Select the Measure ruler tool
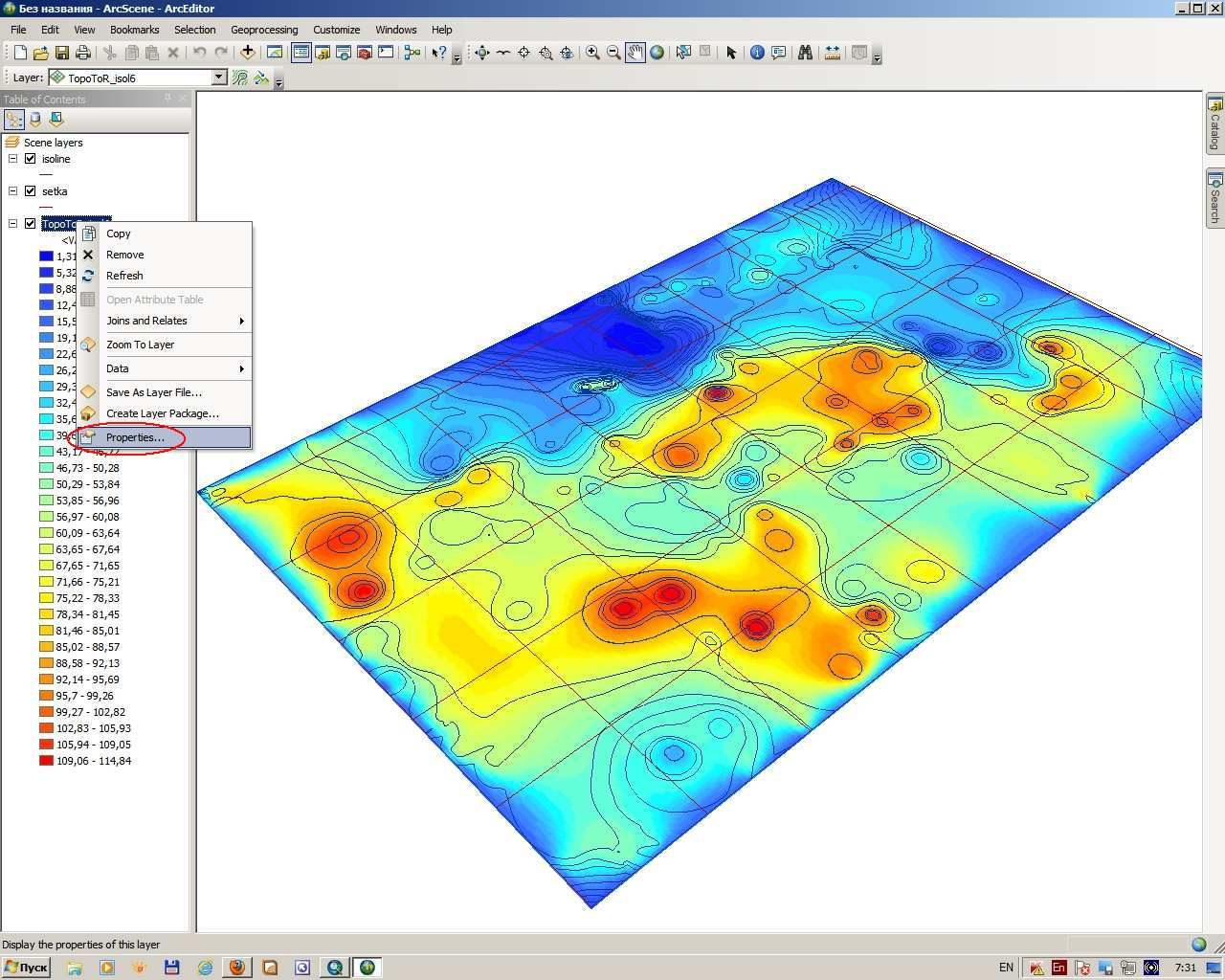Image resolution: width=1225 pixels, height=980 pixels. coord(832,53)
